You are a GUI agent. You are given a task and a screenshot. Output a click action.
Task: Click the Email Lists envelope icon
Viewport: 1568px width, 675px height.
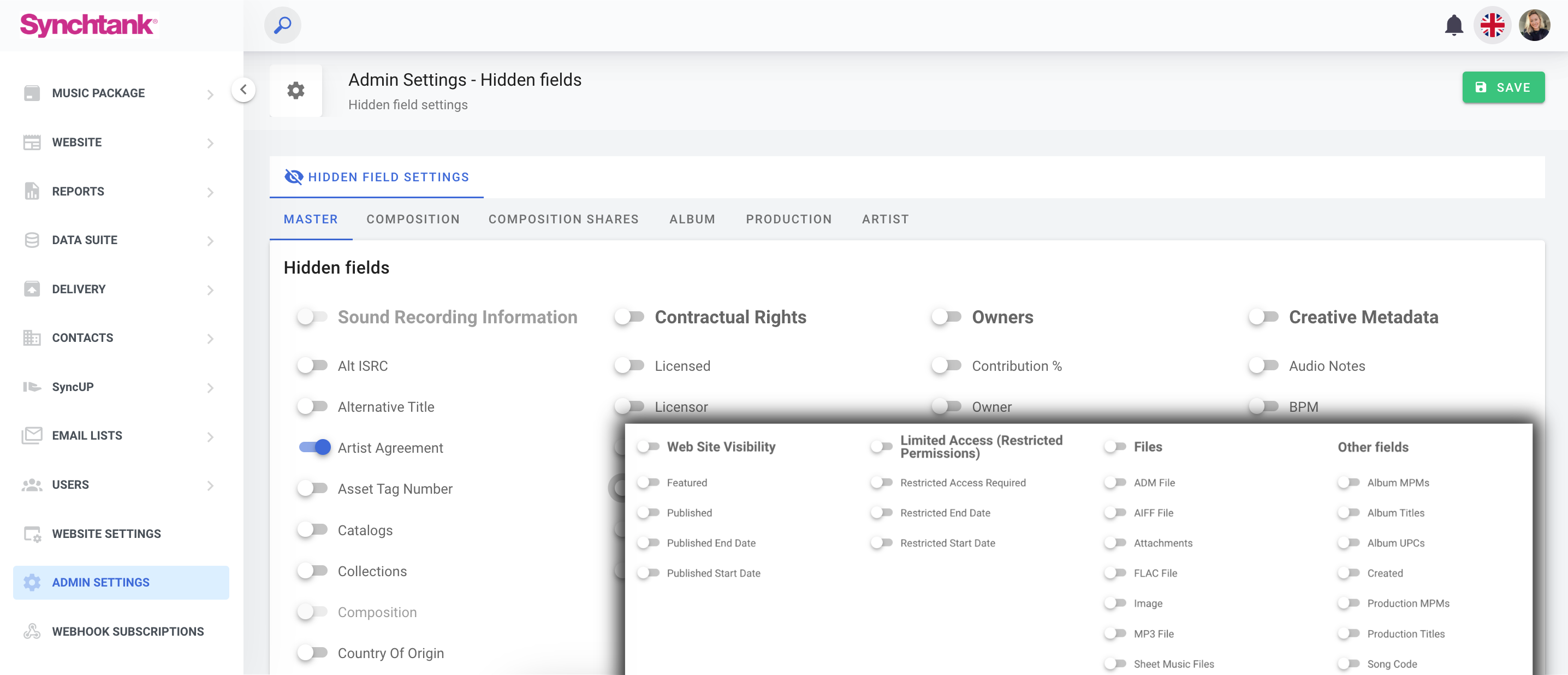[x=32, y=436]
